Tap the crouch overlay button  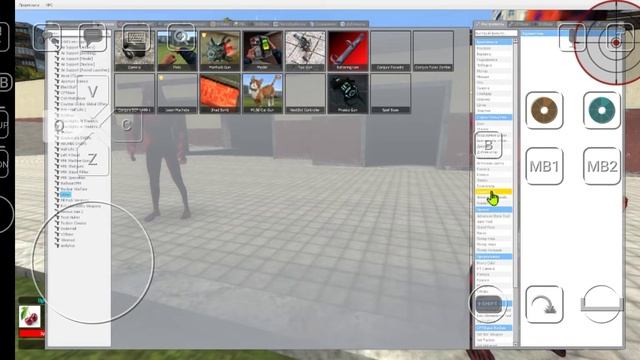(602, 304)
